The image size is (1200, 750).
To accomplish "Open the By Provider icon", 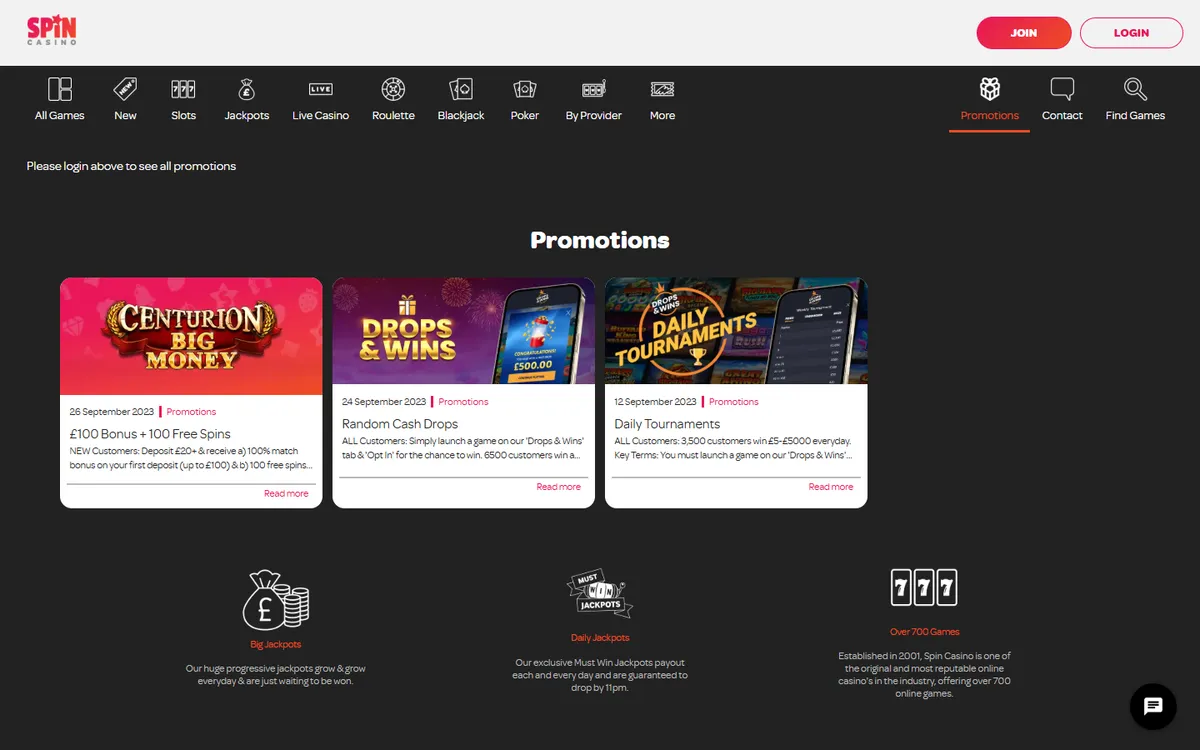I will pos(594,89).
